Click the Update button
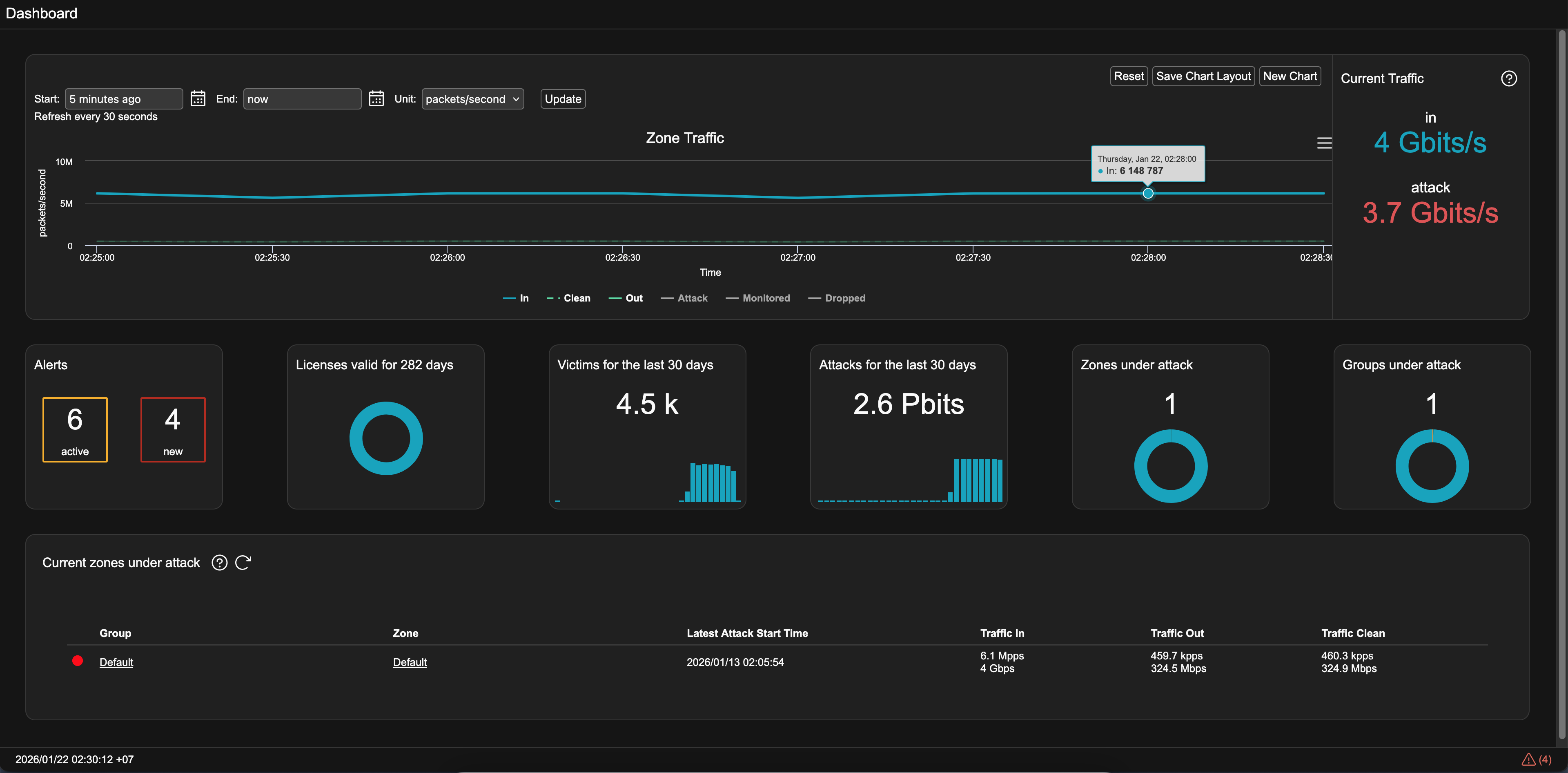This screenshot has height=773, width=1568. [562, 99]
